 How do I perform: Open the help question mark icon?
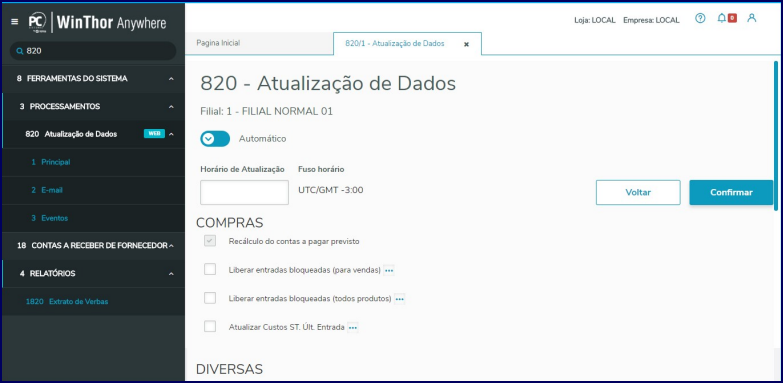[700, 18]
